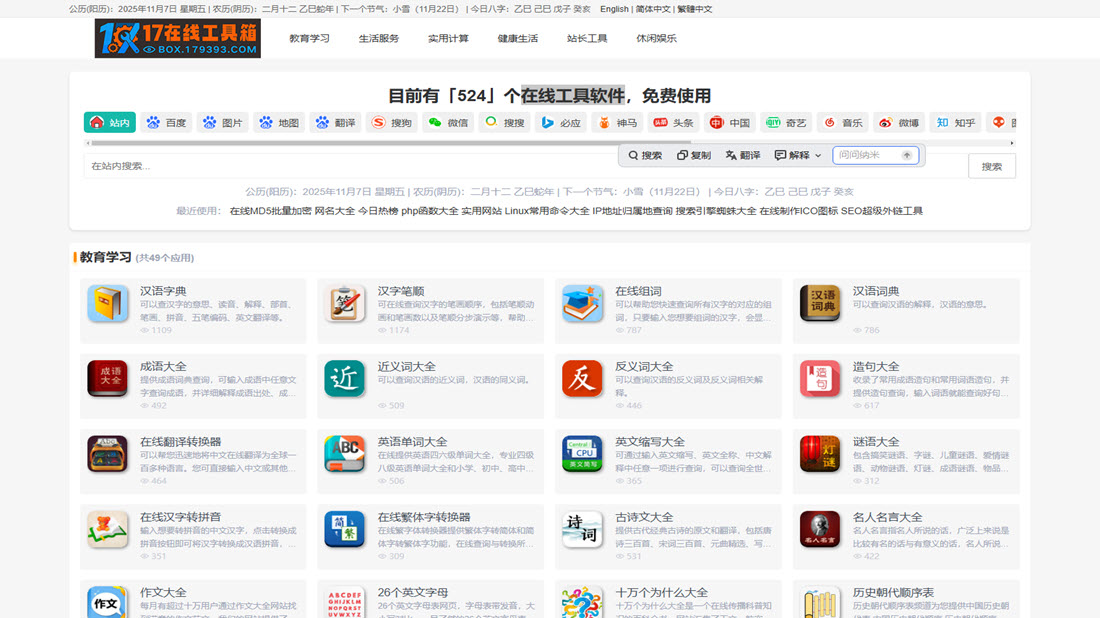This screenshot has height=618, width=1100.
Task: Switch search engine to 百度
Action: click(166, 123)
